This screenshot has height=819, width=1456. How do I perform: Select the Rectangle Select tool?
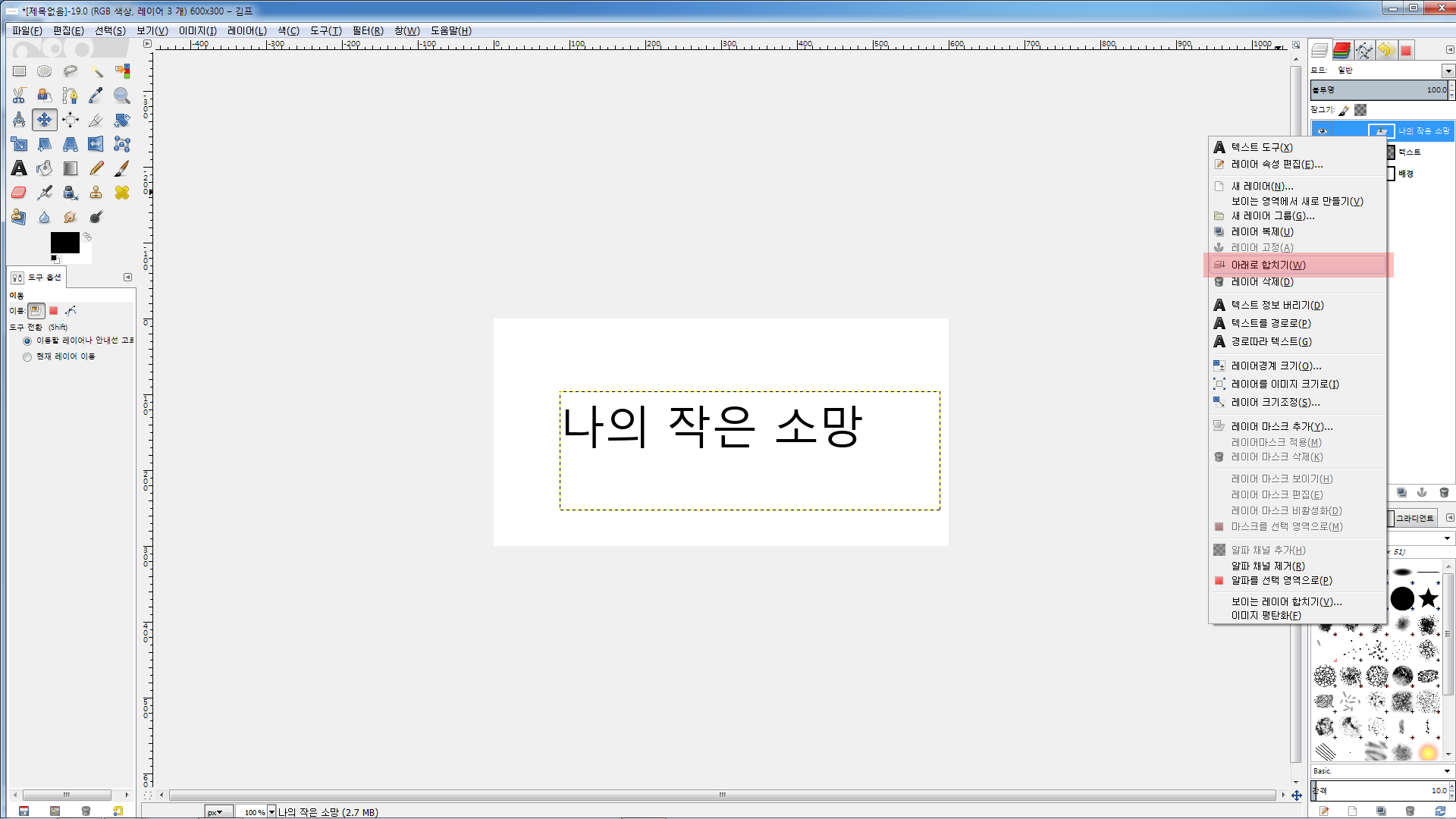pyautogui.click(x=19, y=71)
